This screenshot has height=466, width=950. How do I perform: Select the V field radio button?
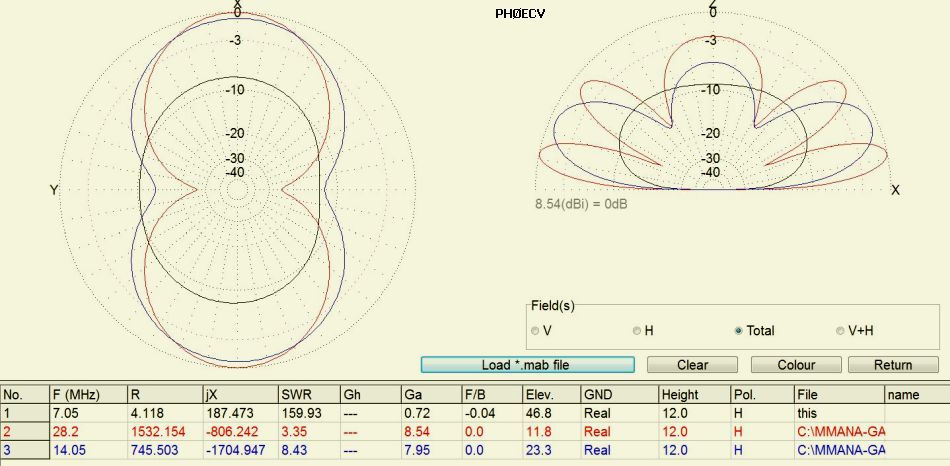tap(536, 331)
